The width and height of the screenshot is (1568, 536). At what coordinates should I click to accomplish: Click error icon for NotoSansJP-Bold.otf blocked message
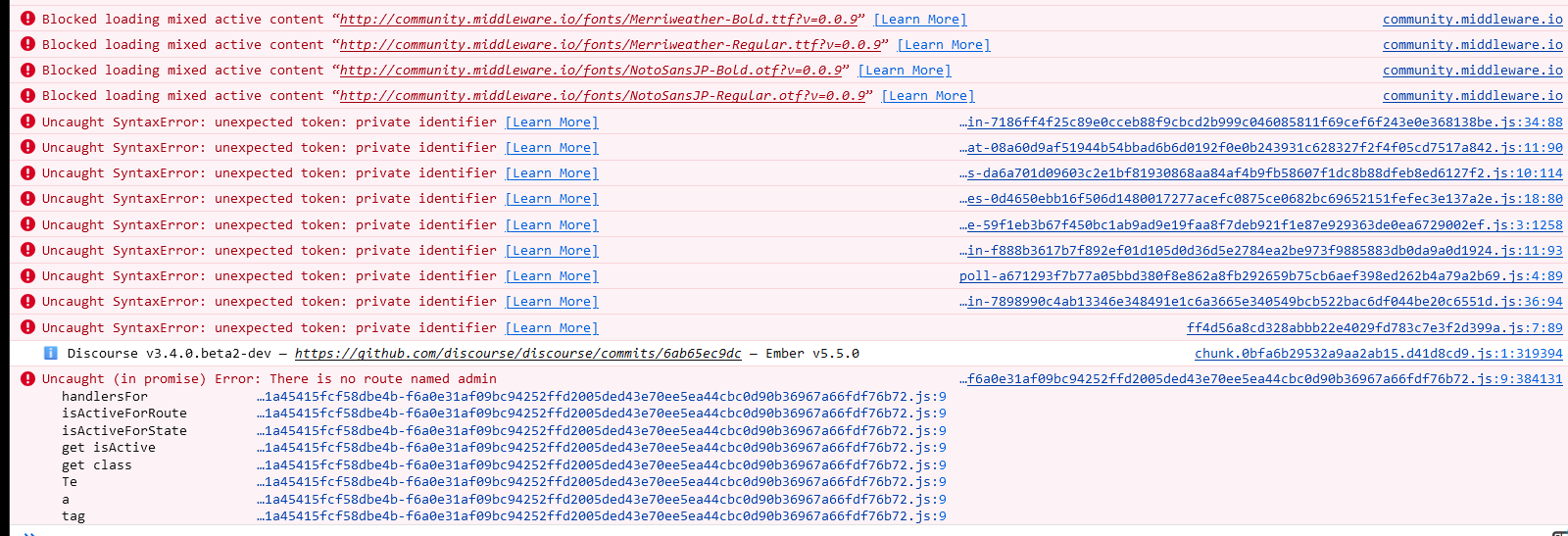pyautogui.click(x=27, y=70)
